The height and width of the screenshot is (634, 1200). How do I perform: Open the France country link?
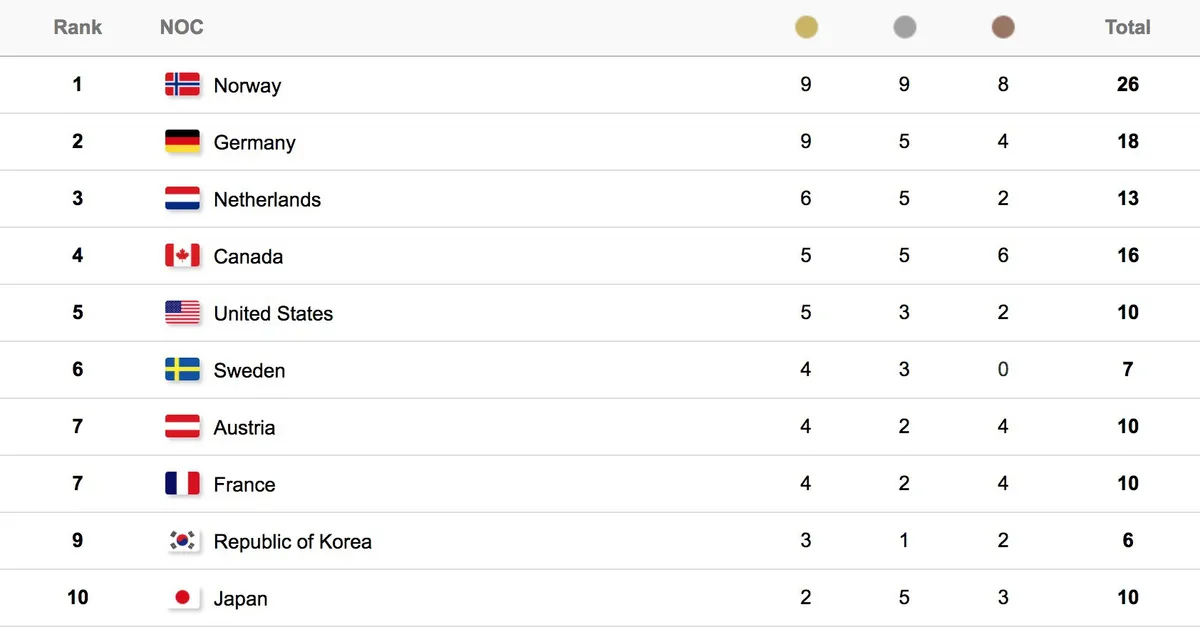pyautogui.click(x=244, y=484)
